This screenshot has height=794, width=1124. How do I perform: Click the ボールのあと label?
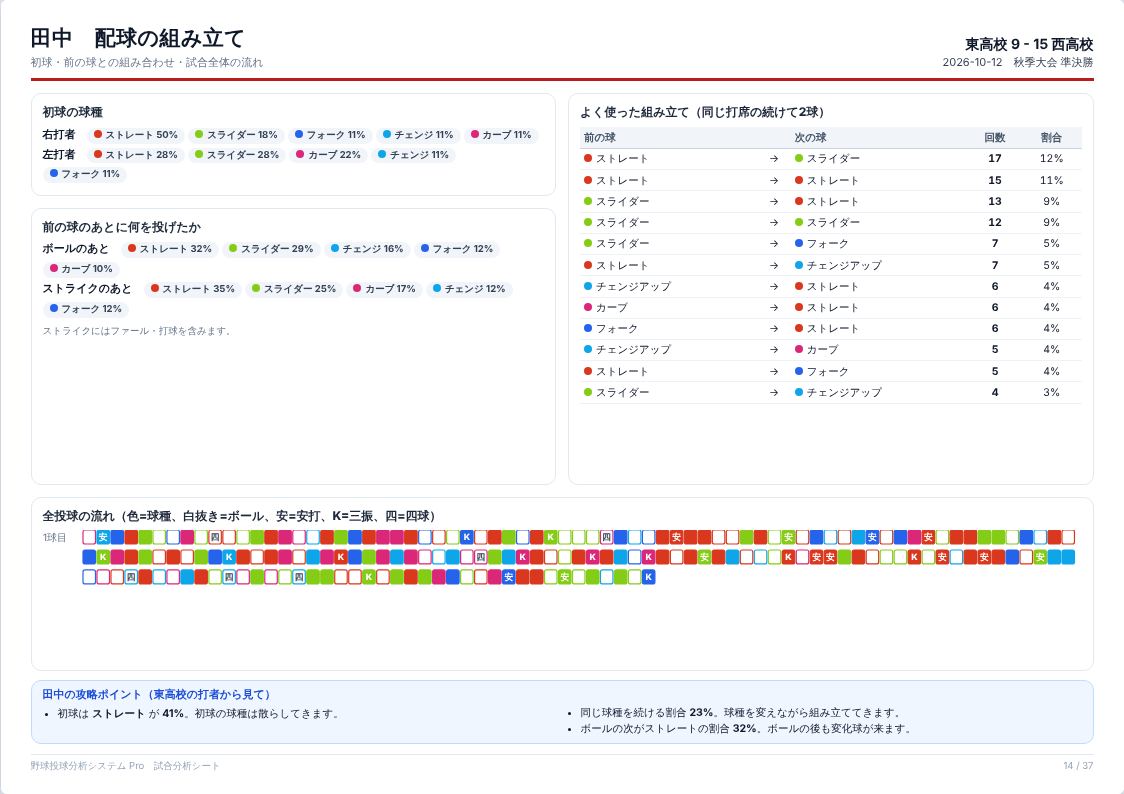[75, 249]
